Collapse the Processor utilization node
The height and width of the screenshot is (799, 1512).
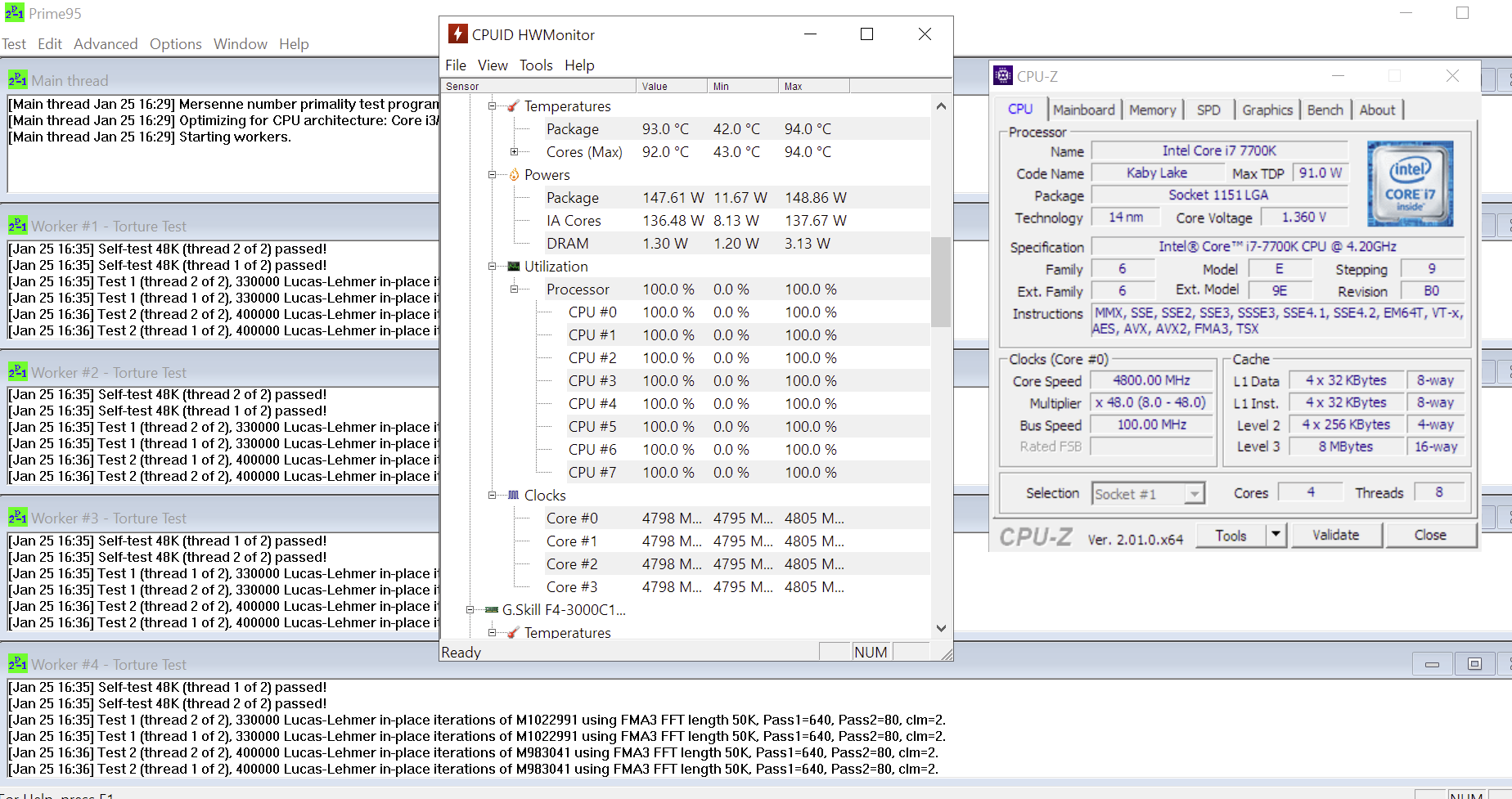pos(514,290)
